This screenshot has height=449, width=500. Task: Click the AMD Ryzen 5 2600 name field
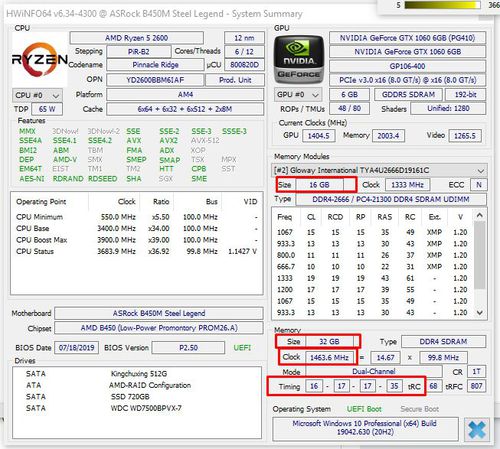tap(137, 38)
